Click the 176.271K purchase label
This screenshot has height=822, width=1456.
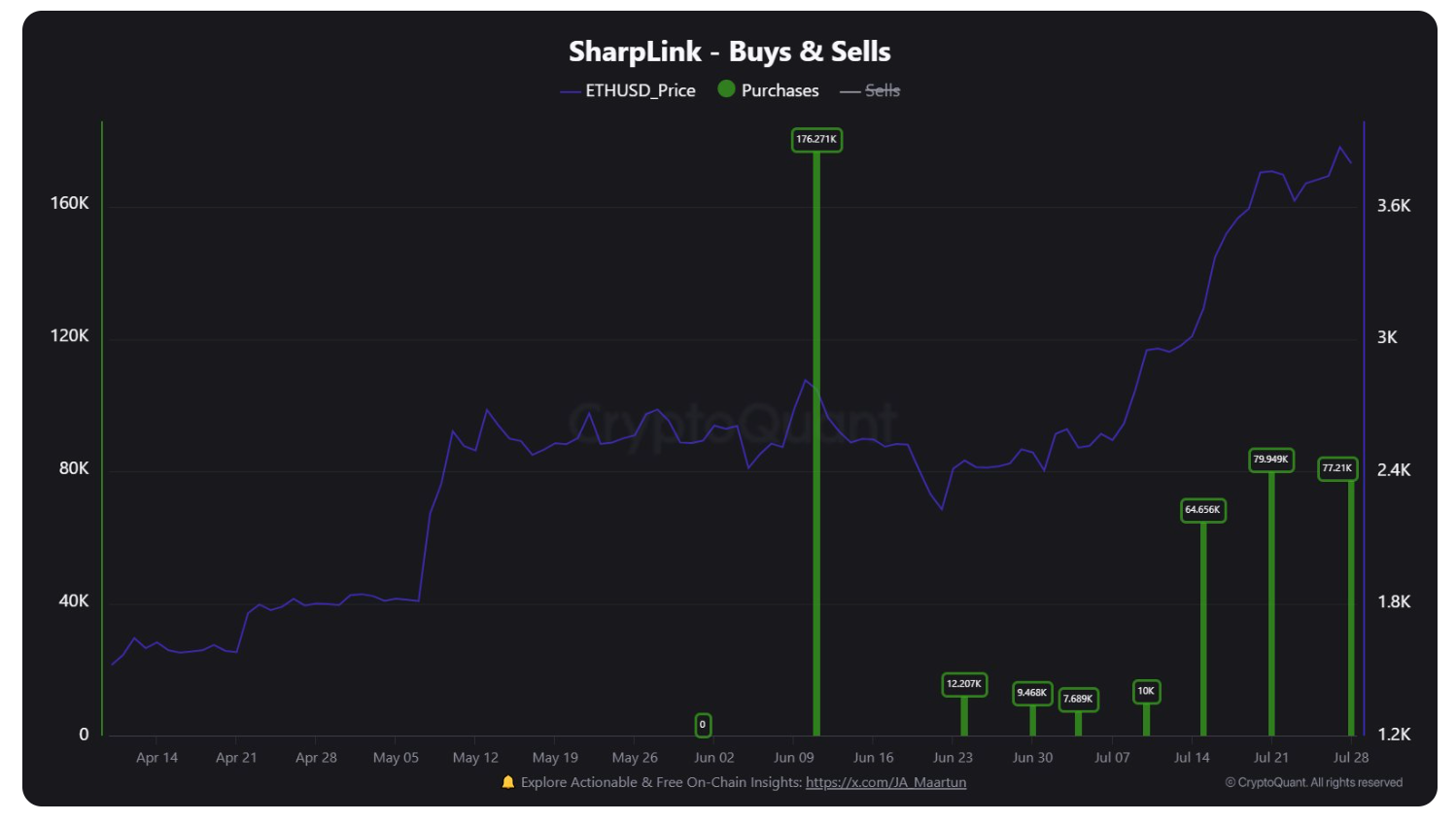816,140
